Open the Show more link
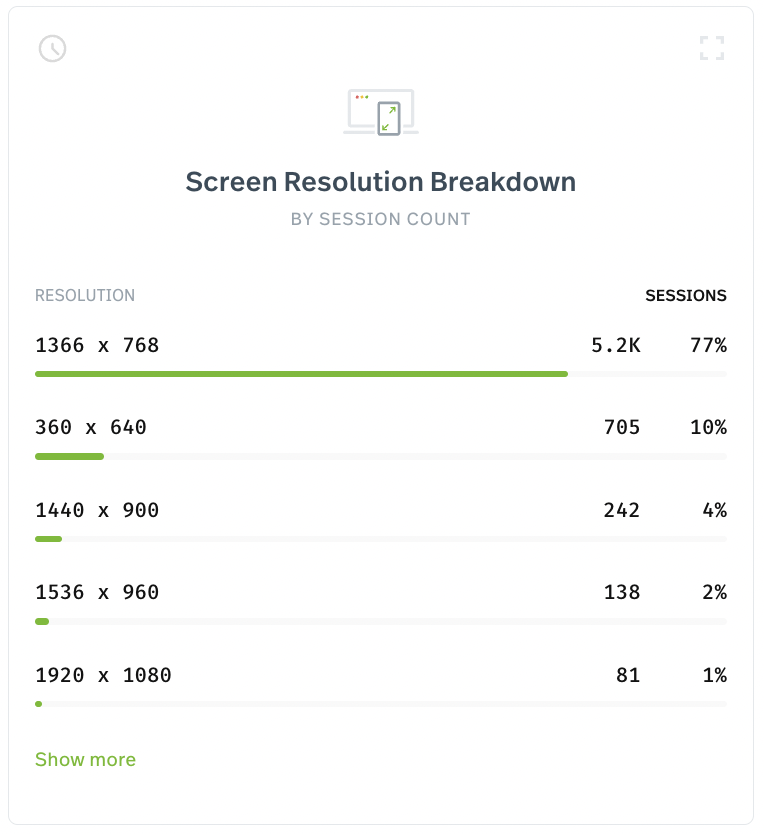The width and height of the screenshot is (764, 834). tap(85, 760)
